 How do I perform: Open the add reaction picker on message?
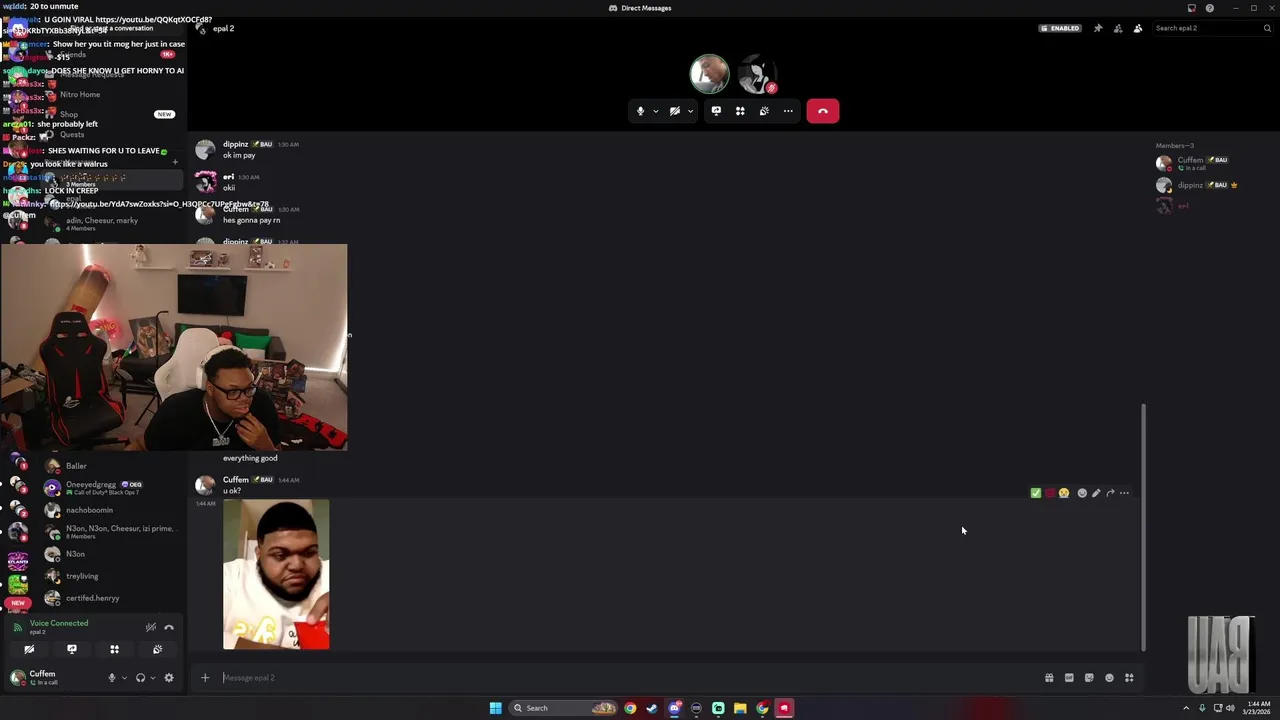click(1082, 493)
